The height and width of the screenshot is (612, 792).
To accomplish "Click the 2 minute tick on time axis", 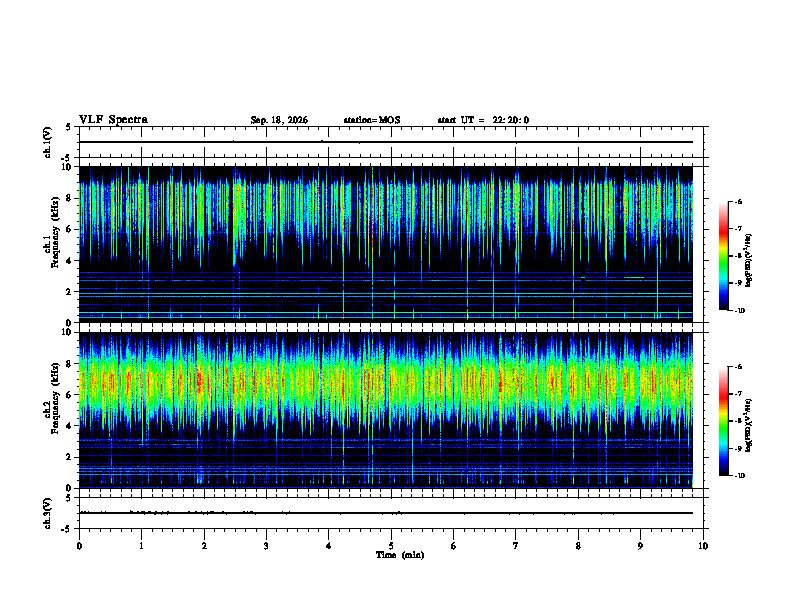I will point(204,546).
